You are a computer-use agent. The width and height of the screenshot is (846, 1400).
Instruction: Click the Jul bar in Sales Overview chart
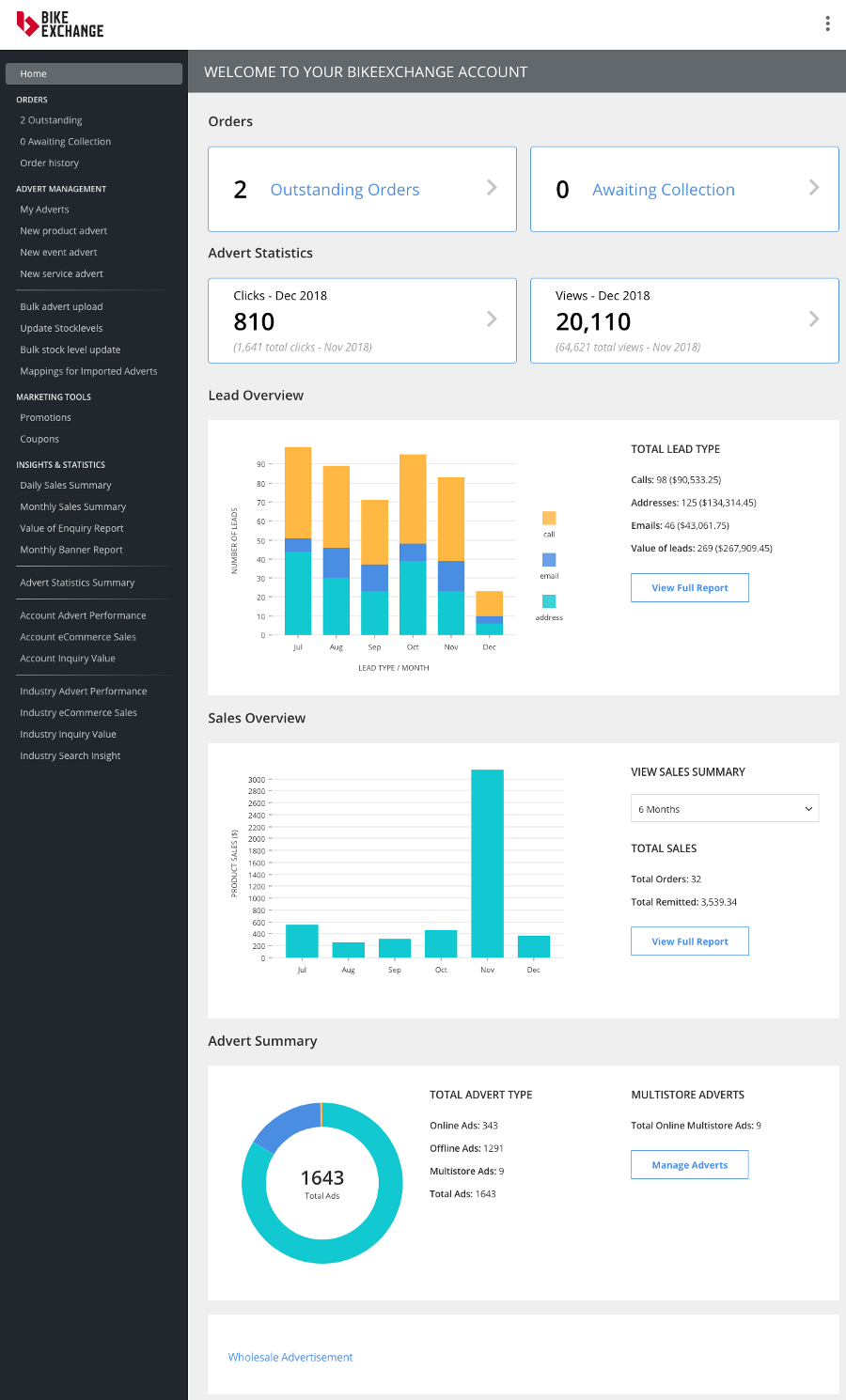[302, 941]
